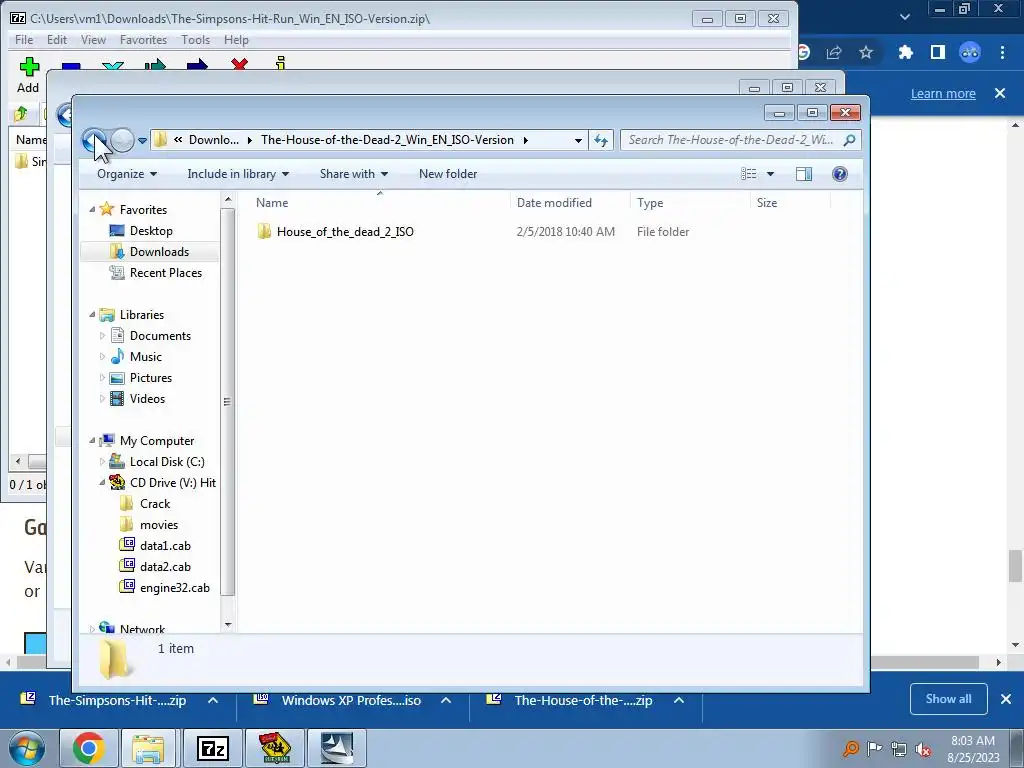Screen dimensions: 1024x768
Task: Select My Computer in navigation pane
Action: (x=157, y=441)
